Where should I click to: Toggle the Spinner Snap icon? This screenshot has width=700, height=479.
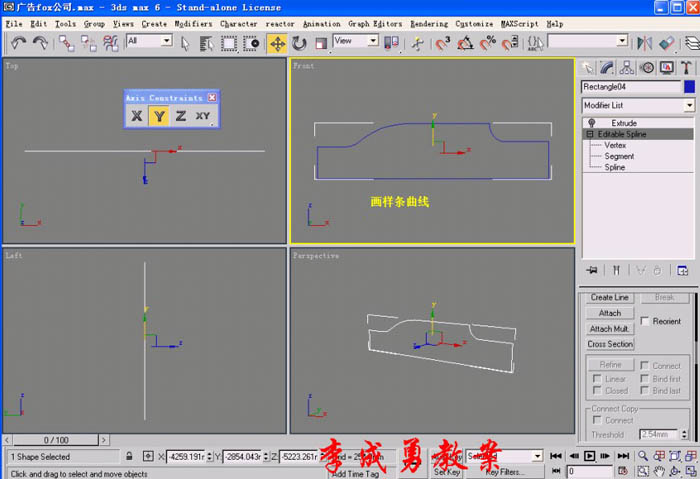coord(510,43)
